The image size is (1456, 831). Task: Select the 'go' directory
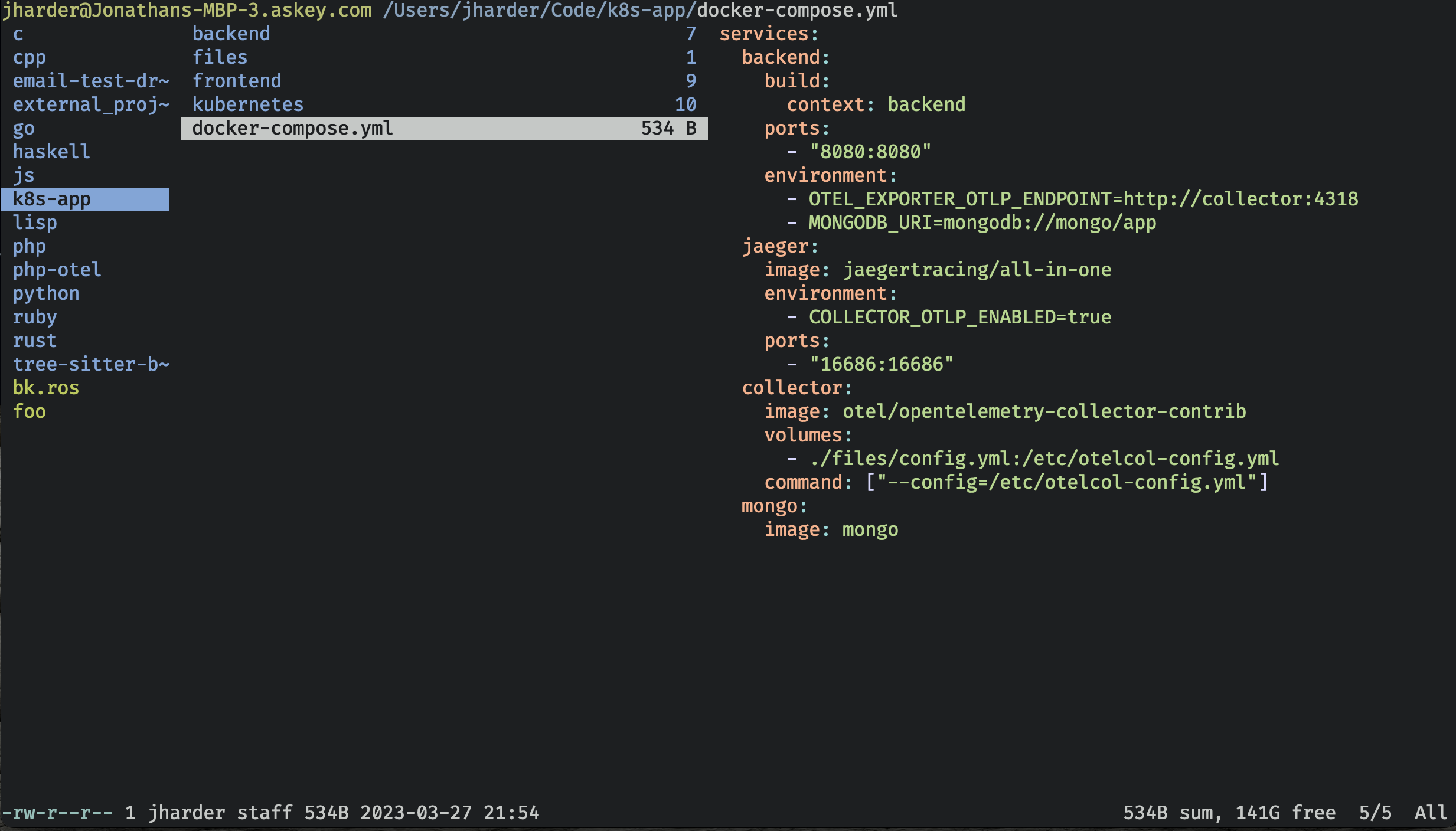pyautogui.click(x=24, y=129)
